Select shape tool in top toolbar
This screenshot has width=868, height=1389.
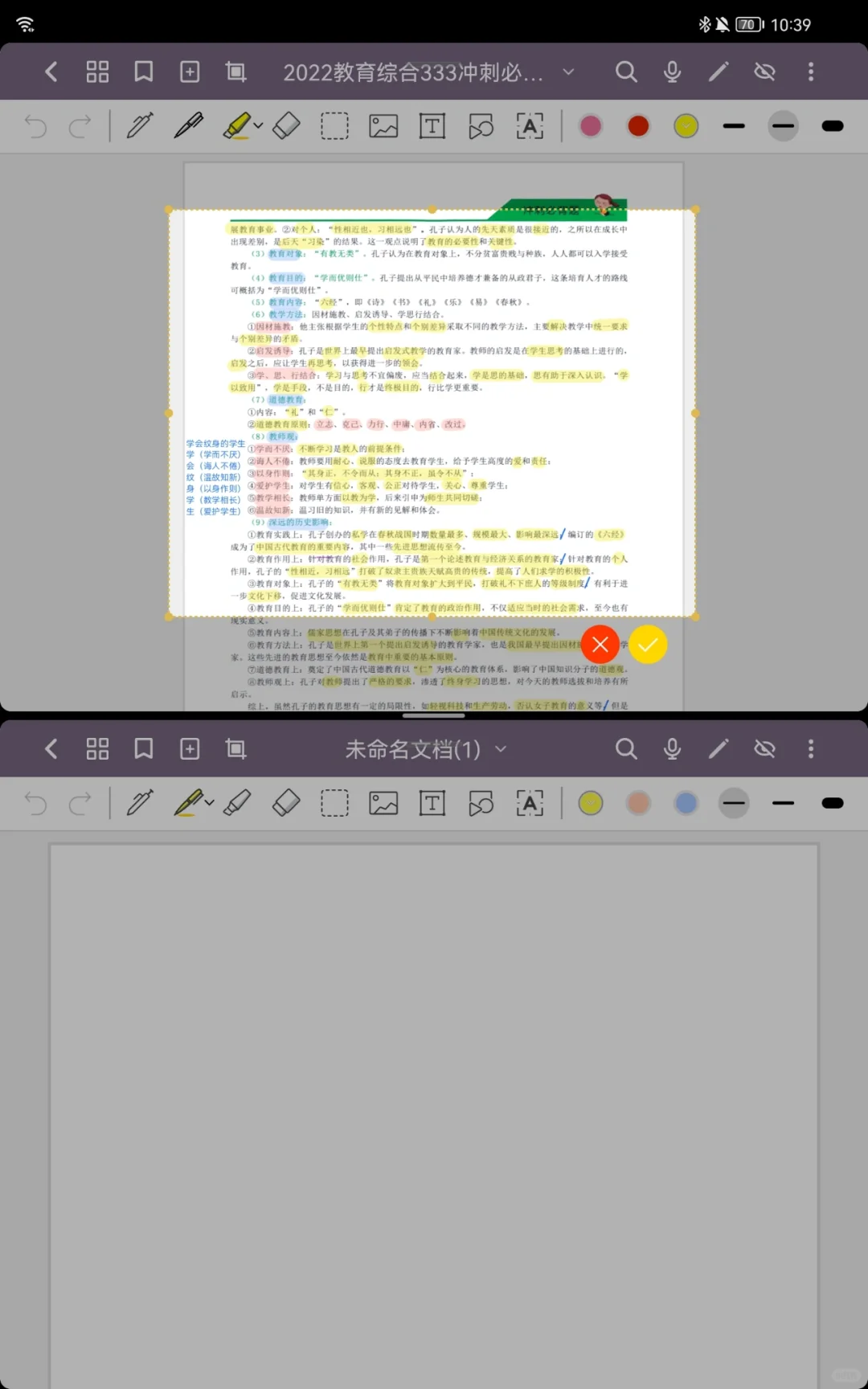click(x=481, y=126)
